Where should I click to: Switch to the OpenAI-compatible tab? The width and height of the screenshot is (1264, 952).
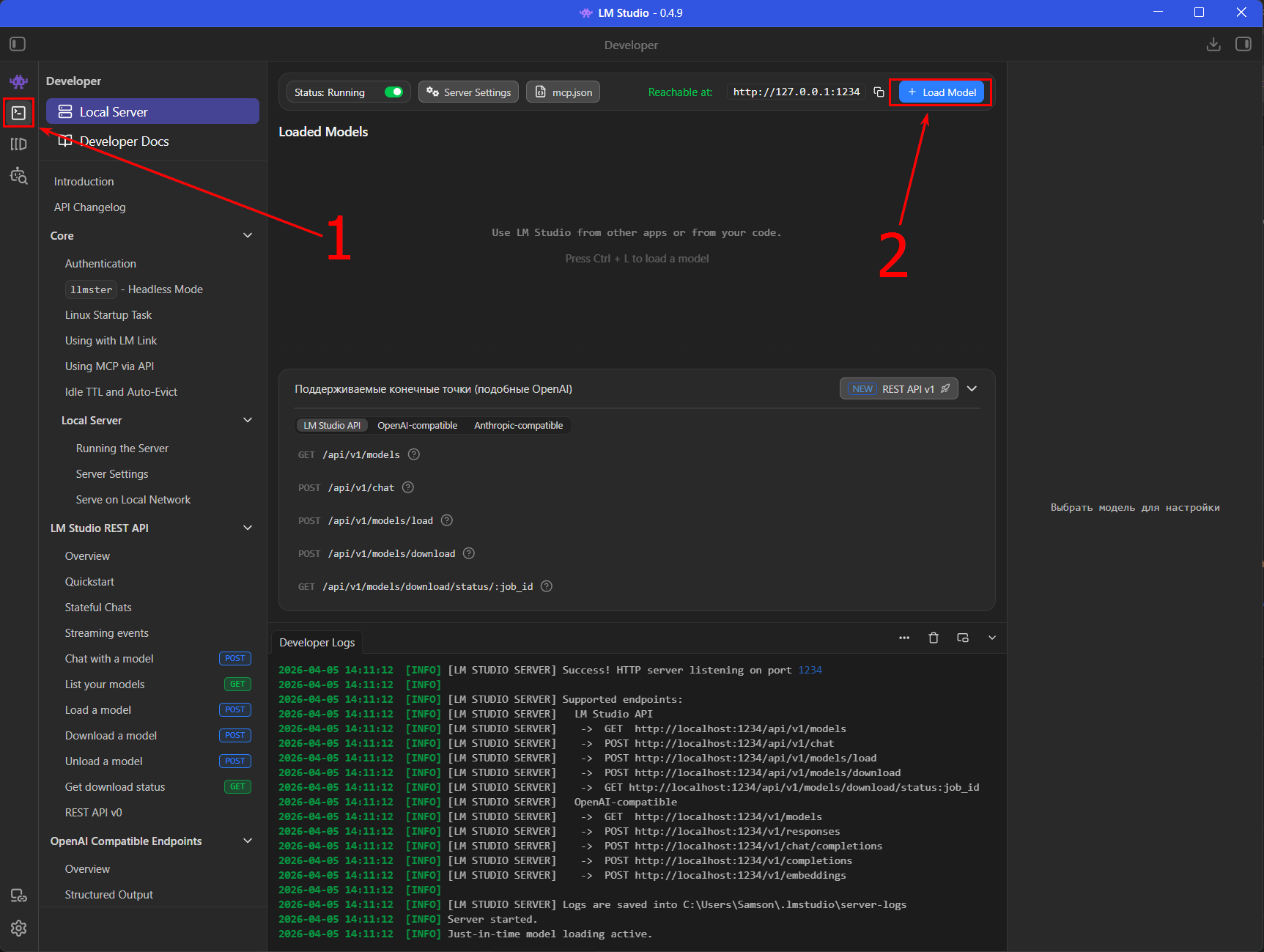pyautogui.click(x=417, y=426)
